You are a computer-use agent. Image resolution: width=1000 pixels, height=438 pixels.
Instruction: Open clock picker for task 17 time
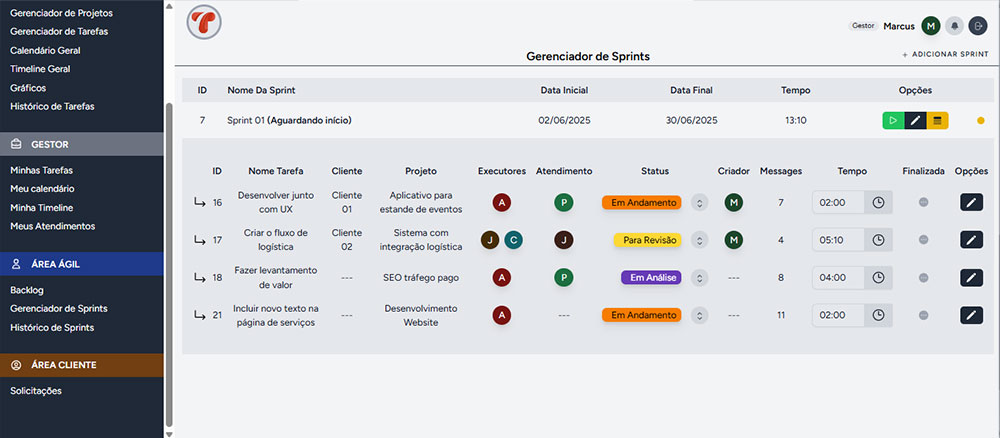878,240
